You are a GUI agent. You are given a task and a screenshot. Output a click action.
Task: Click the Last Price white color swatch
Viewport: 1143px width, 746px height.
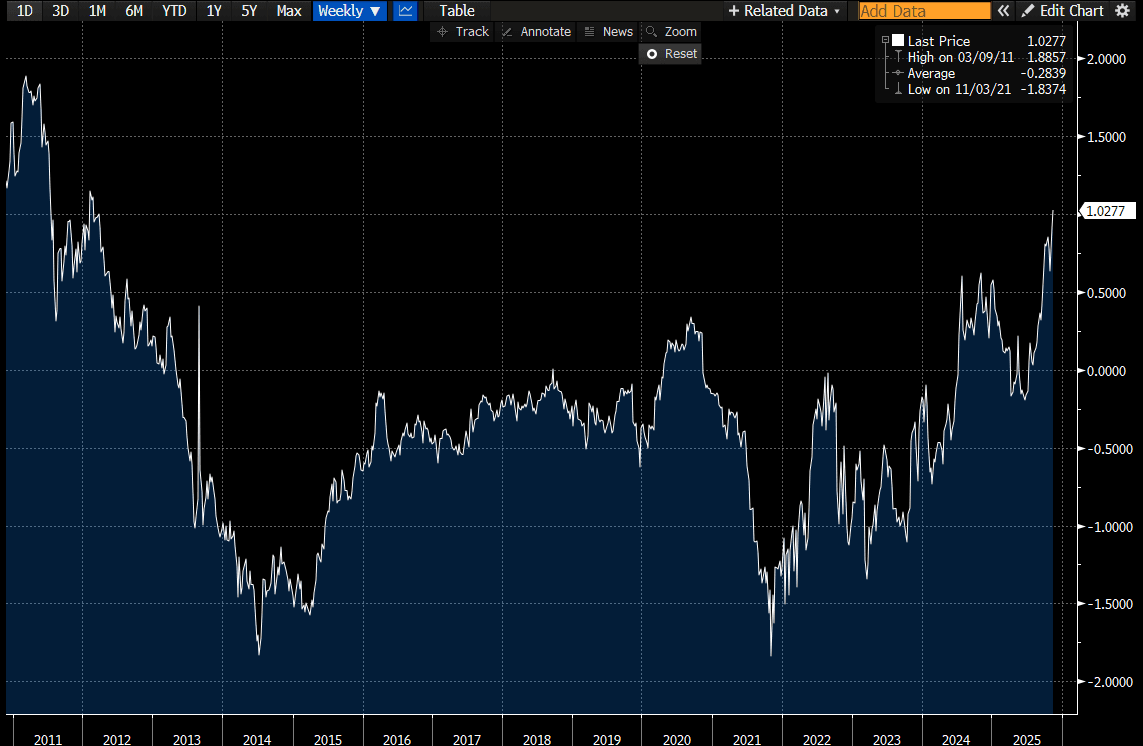coord(898,41)
